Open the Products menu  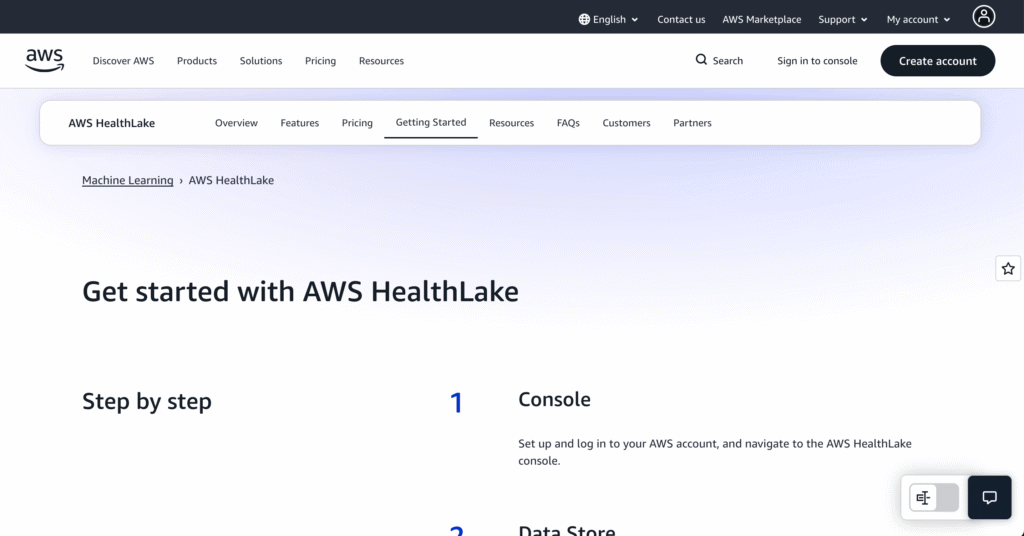(197, 61)
